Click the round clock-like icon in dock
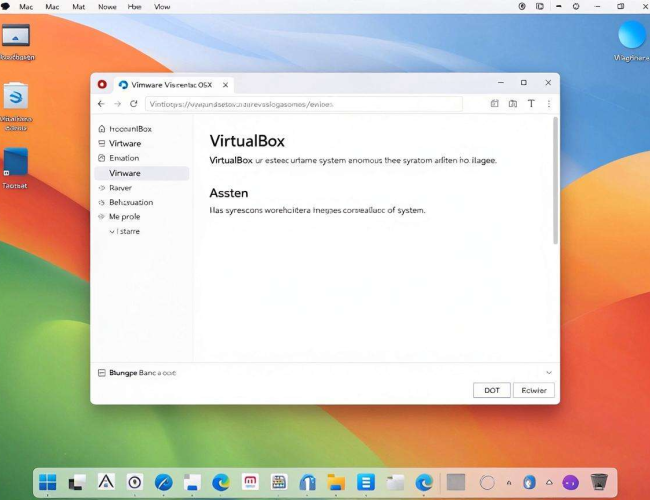Image resolution: width=650 pixels, height=500 pixels. [135, 483]
